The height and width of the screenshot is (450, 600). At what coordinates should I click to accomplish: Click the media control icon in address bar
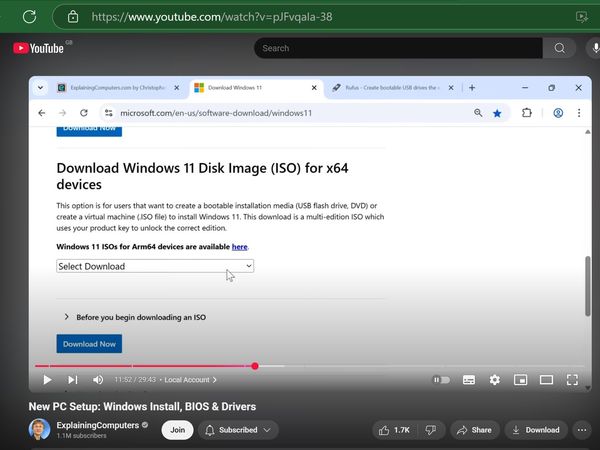[x=582, y=17]
